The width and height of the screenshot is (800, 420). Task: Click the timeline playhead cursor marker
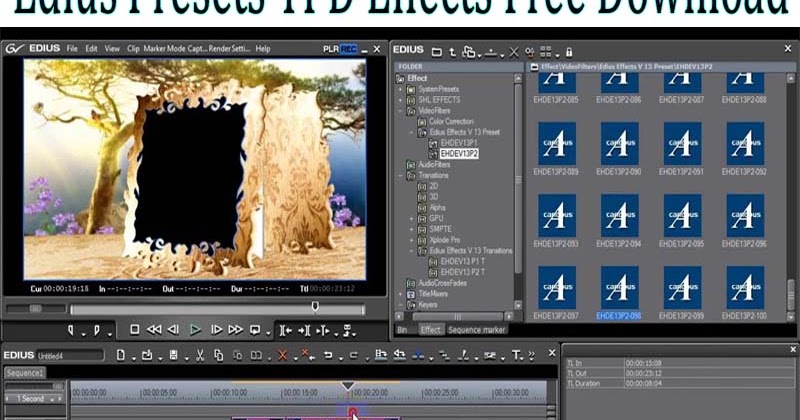[347, 386]
